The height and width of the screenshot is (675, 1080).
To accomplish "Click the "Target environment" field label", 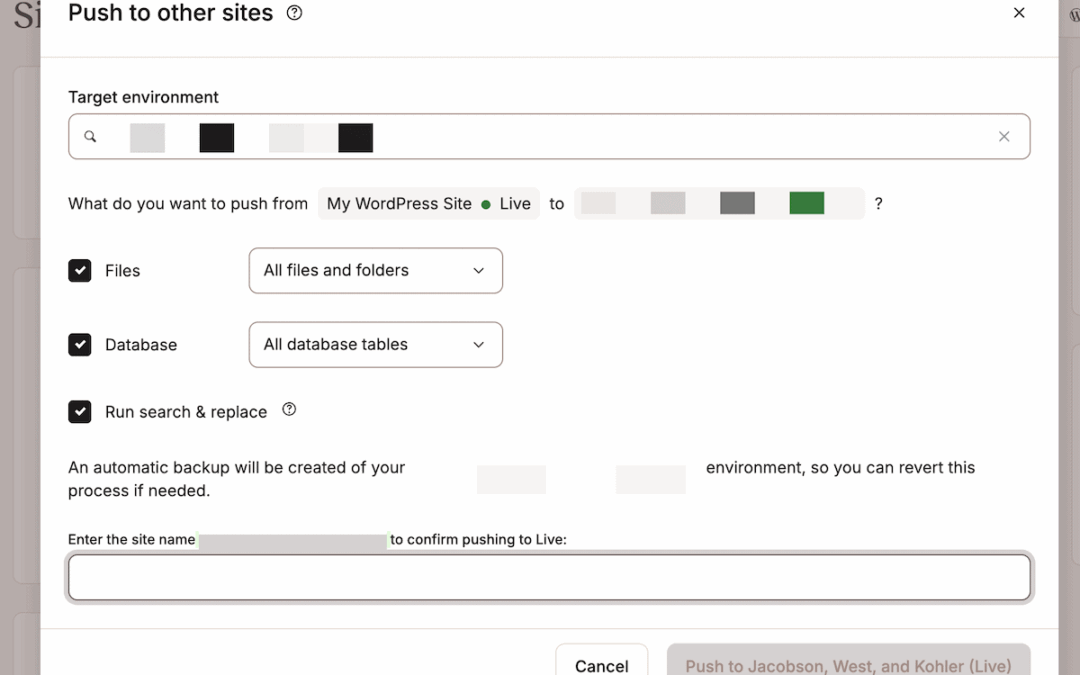I will (143, 97).
